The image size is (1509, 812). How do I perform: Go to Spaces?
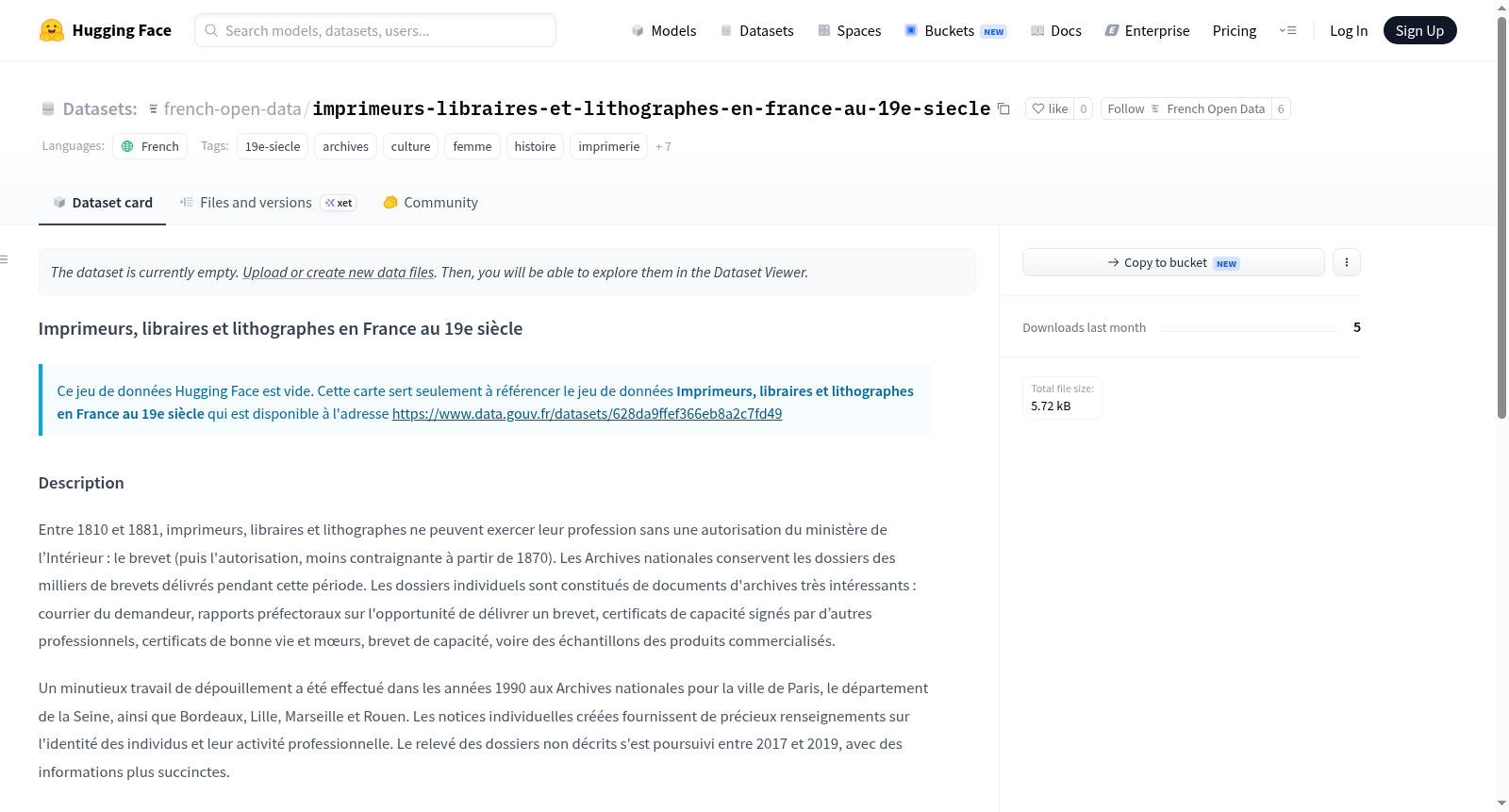849,31
